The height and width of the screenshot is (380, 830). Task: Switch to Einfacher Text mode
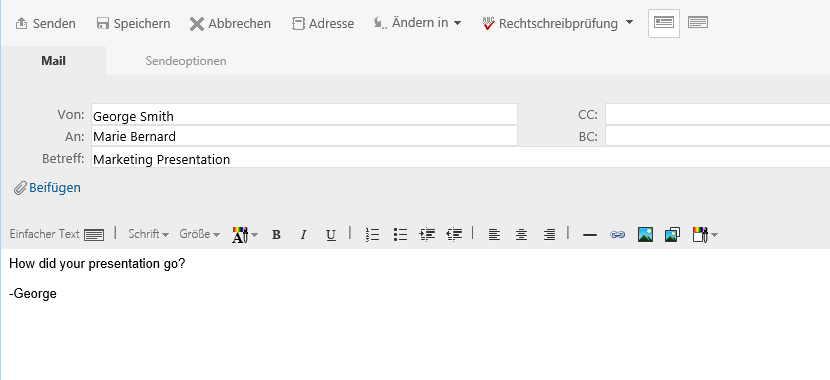coord(57,234)
